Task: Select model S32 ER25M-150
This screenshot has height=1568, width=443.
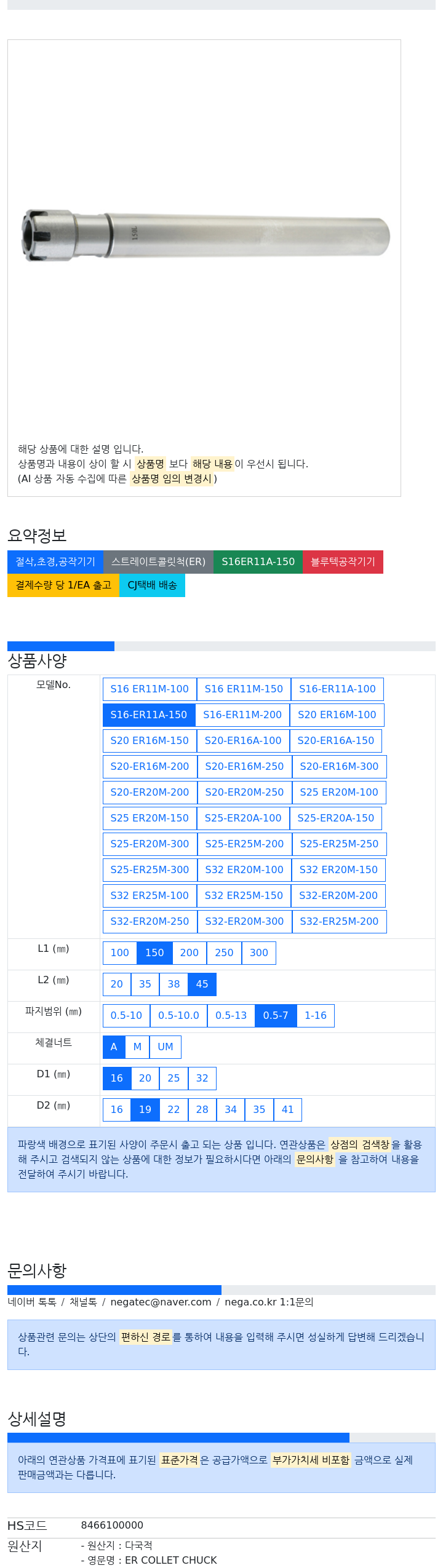Action: click(x=244, y=895)
